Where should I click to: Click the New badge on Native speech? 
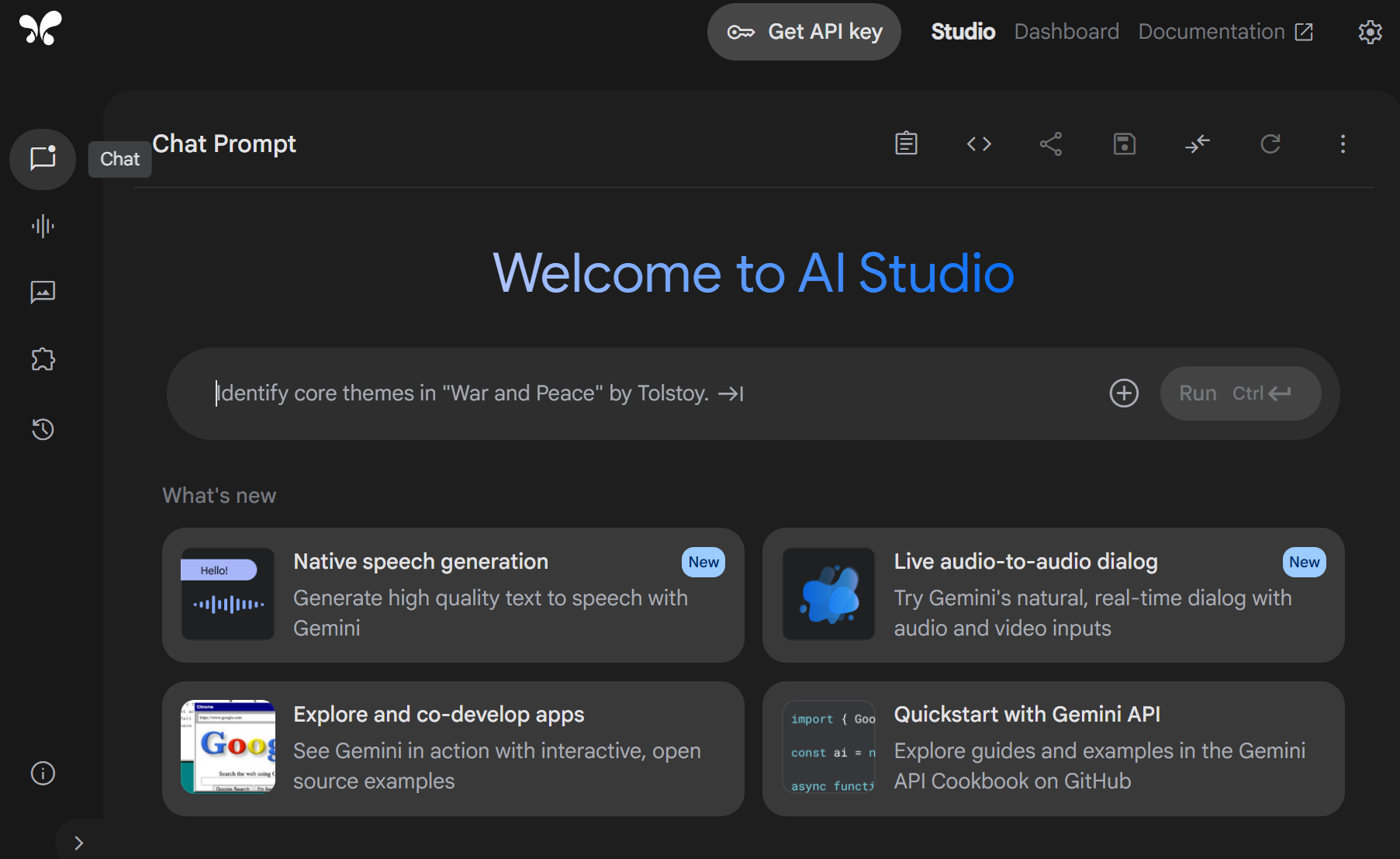[x=703, y=562]
